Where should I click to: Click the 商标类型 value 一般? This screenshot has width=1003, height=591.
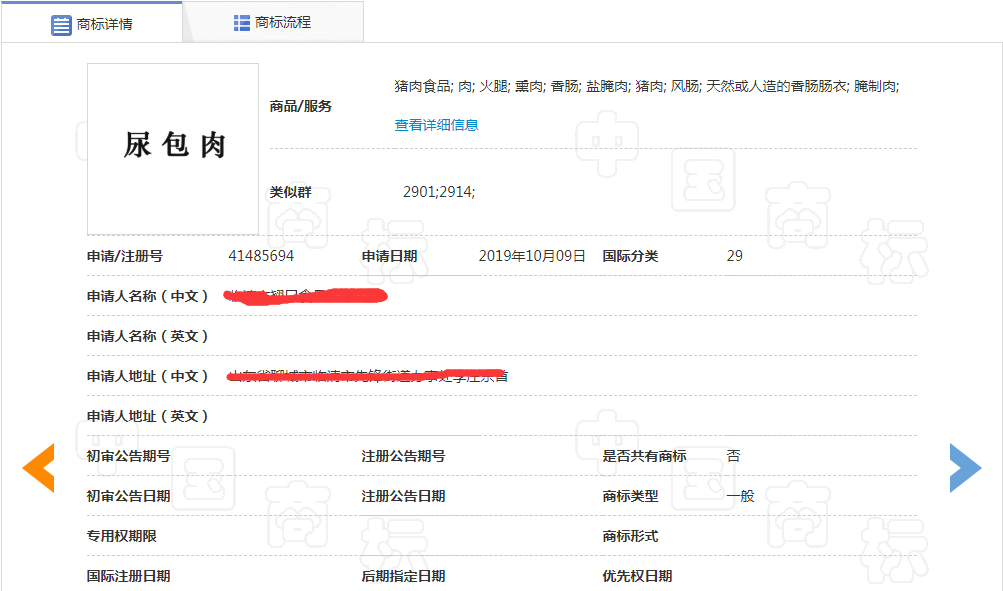(x=740, y=496)
